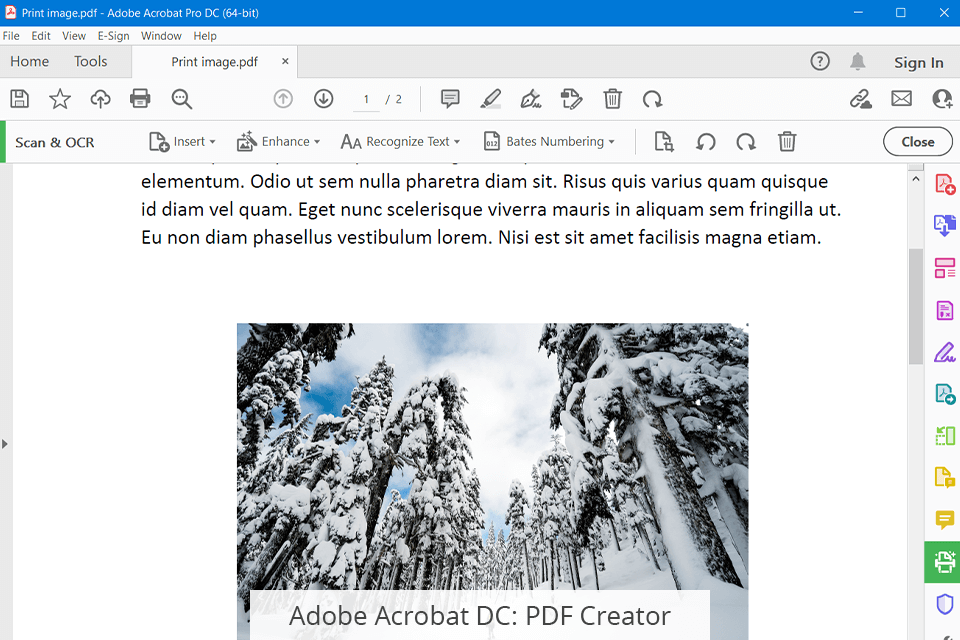The height and width of the screenshot is (640, 960).
Task: Expand the Enhance dropdown
Action: coord(279,141)
